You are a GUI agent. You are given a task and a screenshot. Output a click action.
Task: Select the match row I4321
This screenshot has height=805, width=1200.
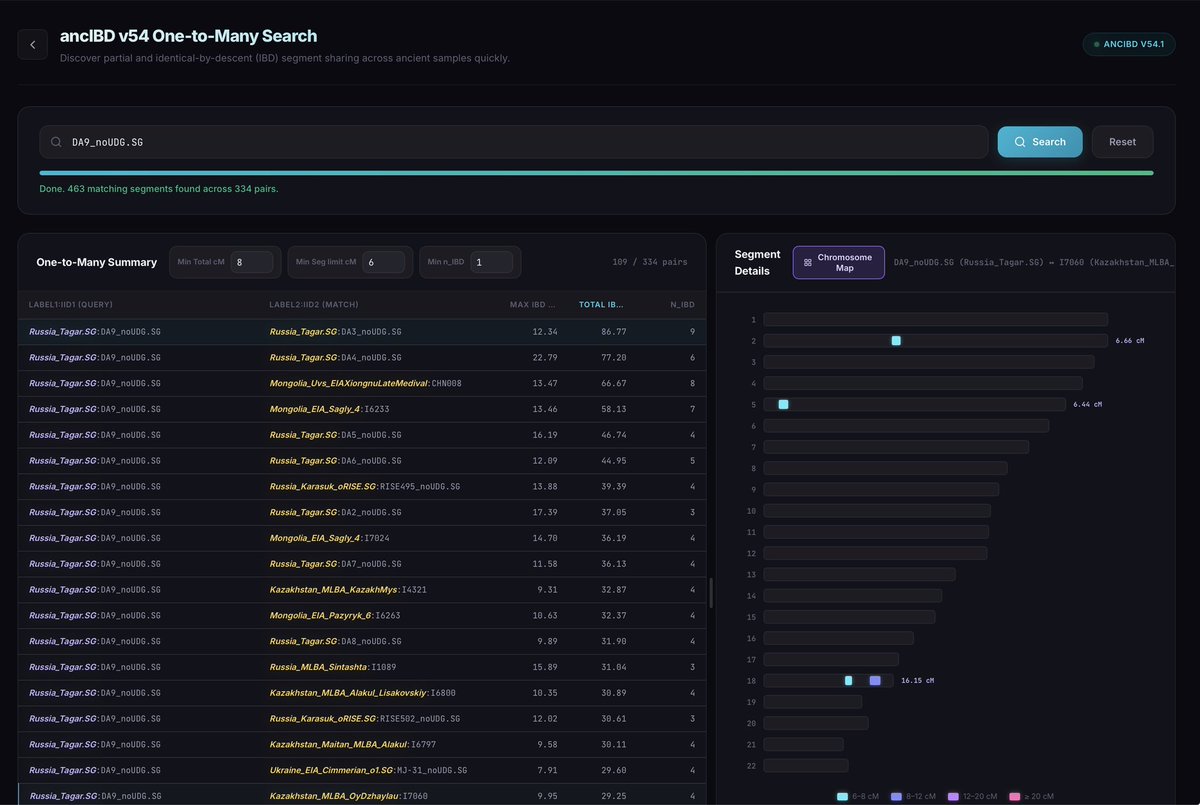362,590
